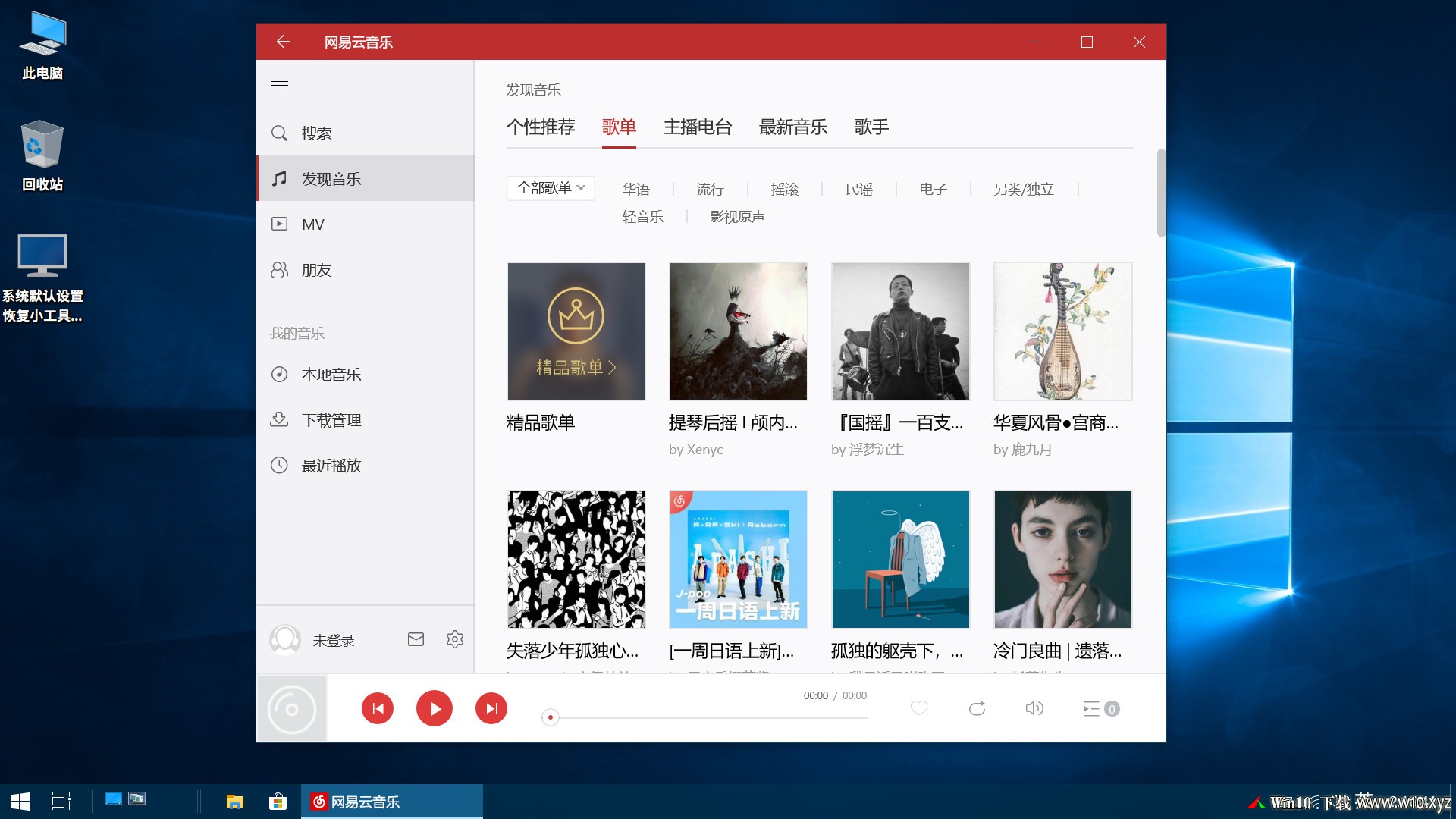The height and width of the screenshot is (819, 1456).
Task: Click the user avatar icon
Action: point(285,640)
